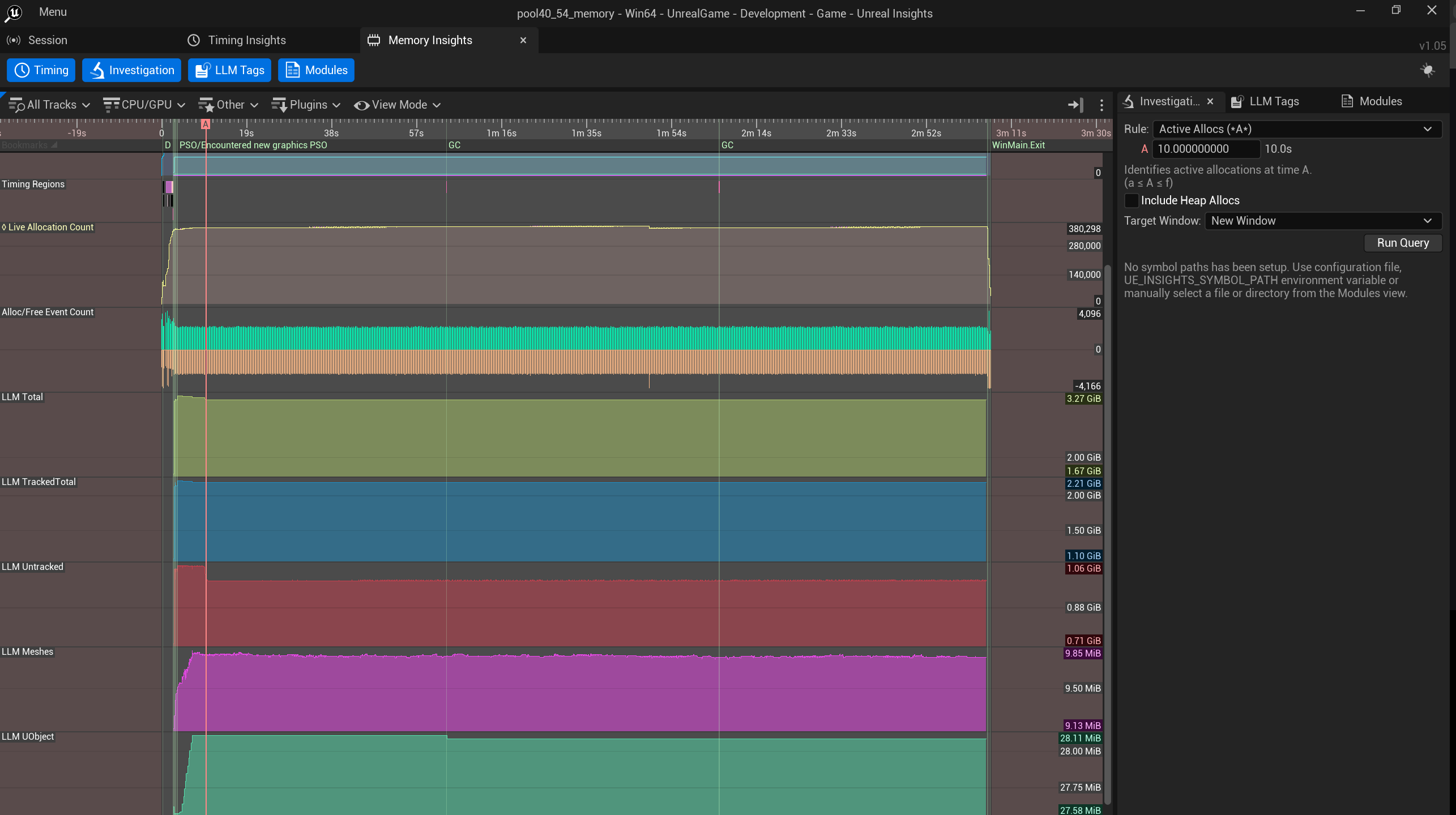Toggle the Modules panel button
The image size is (1456, 815).
coord(317,70)
